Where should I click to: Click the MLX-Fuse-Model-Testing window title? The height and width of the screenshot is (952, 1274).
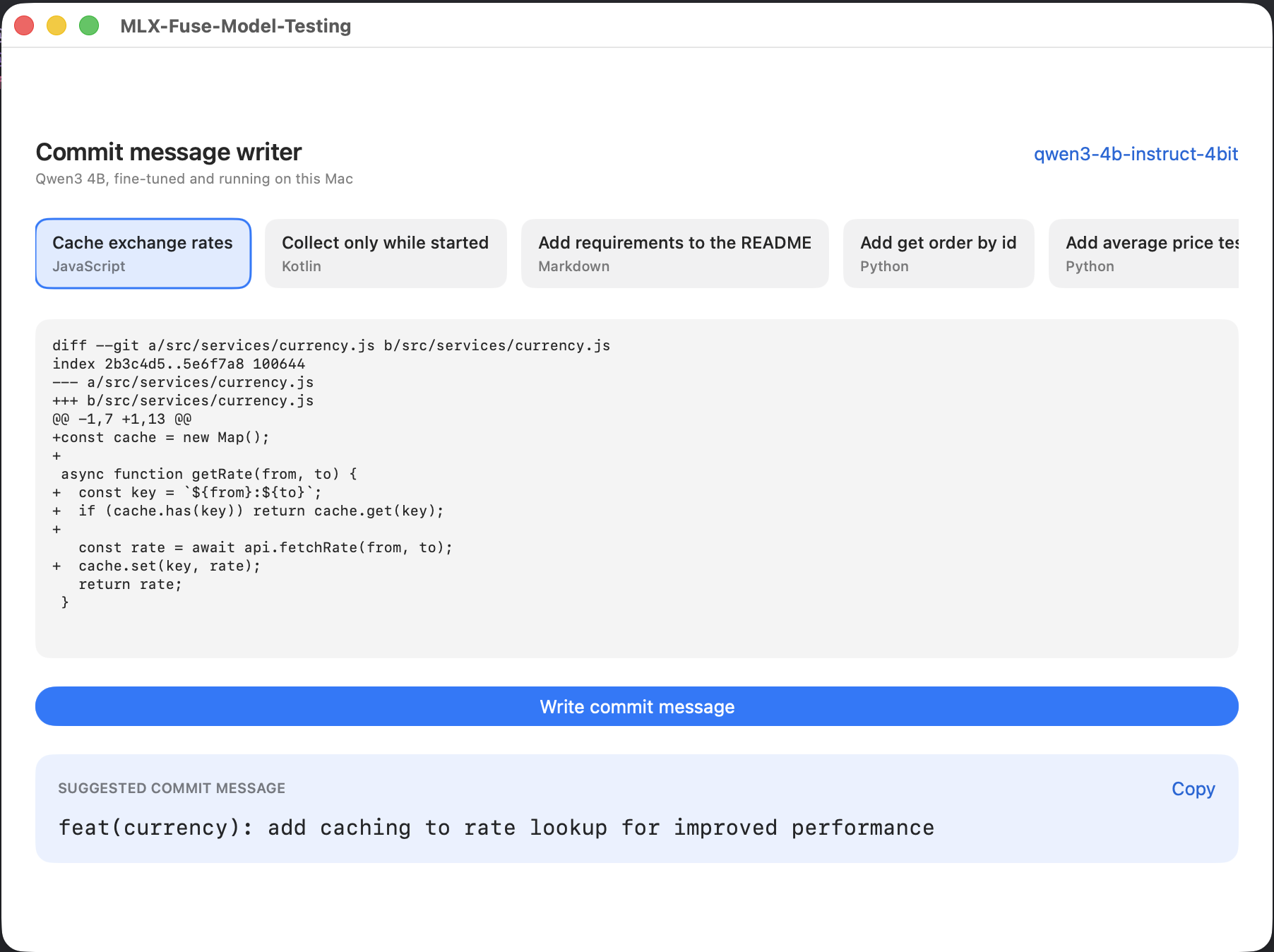[236, 26]
